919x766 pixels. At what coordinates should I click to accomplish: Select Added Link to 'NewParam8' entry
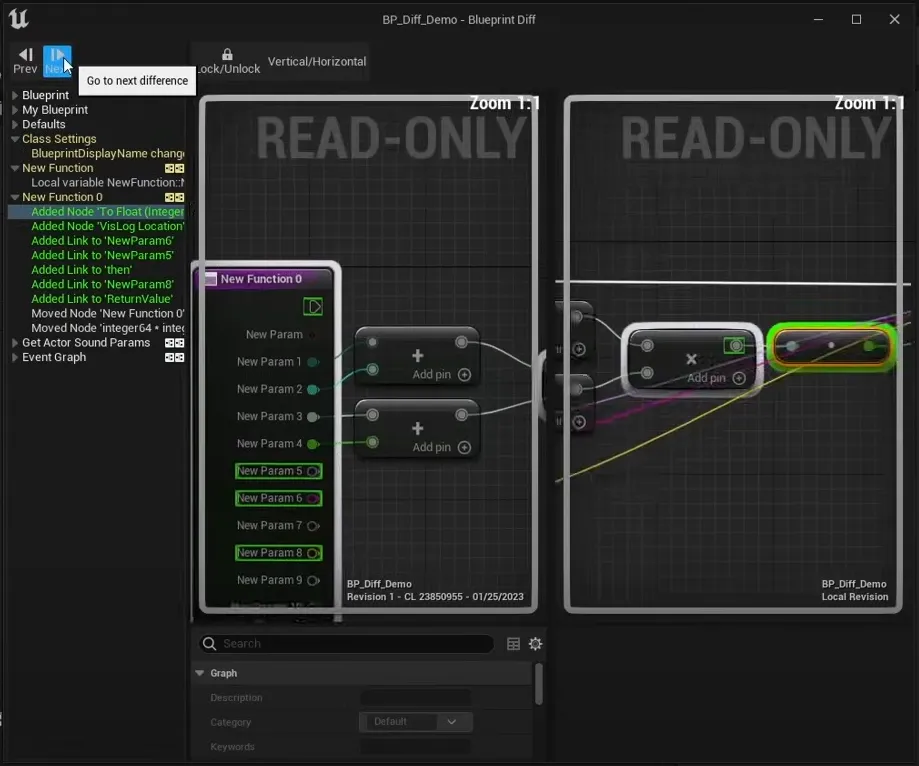[x=103, y=284]
